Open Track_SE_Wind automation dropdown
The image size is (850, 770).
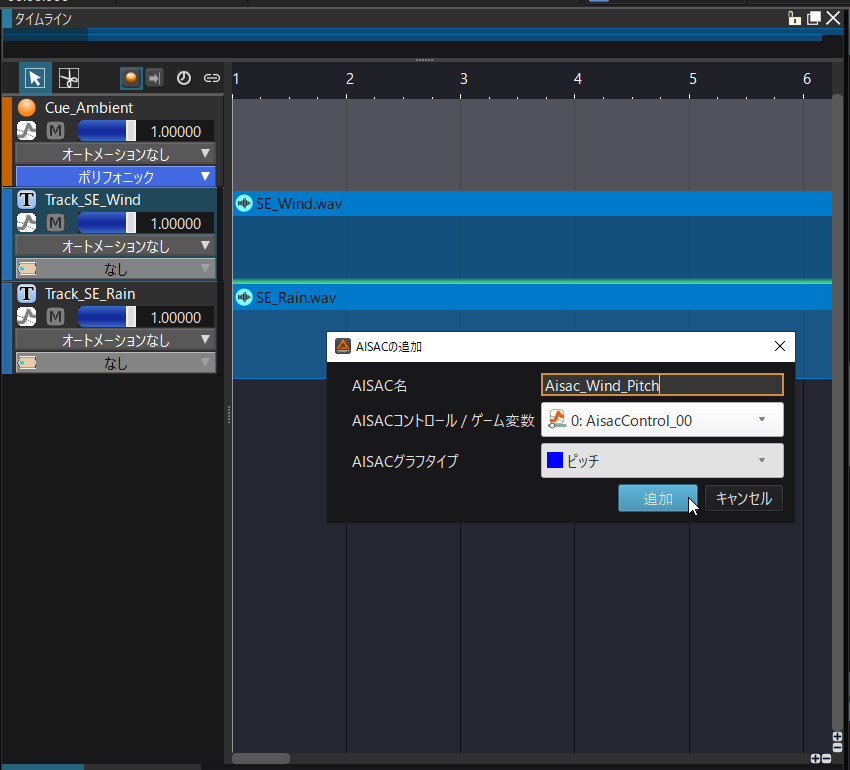coord(115,246)
